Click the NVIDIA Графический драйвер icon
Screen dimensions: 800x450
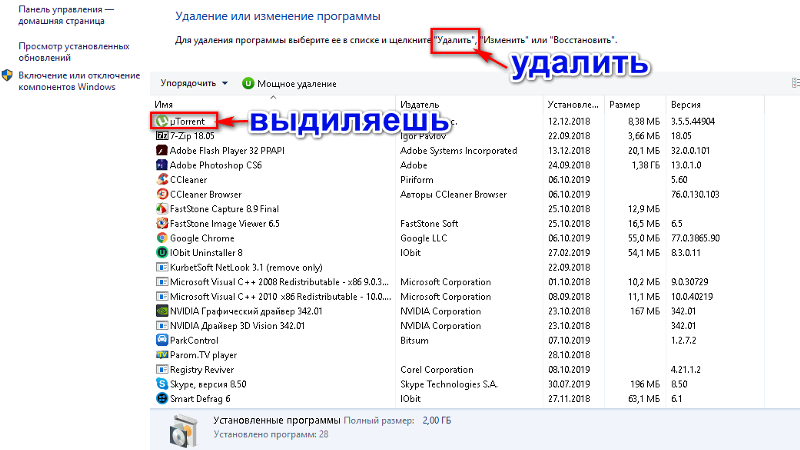[x=162, y=311]
